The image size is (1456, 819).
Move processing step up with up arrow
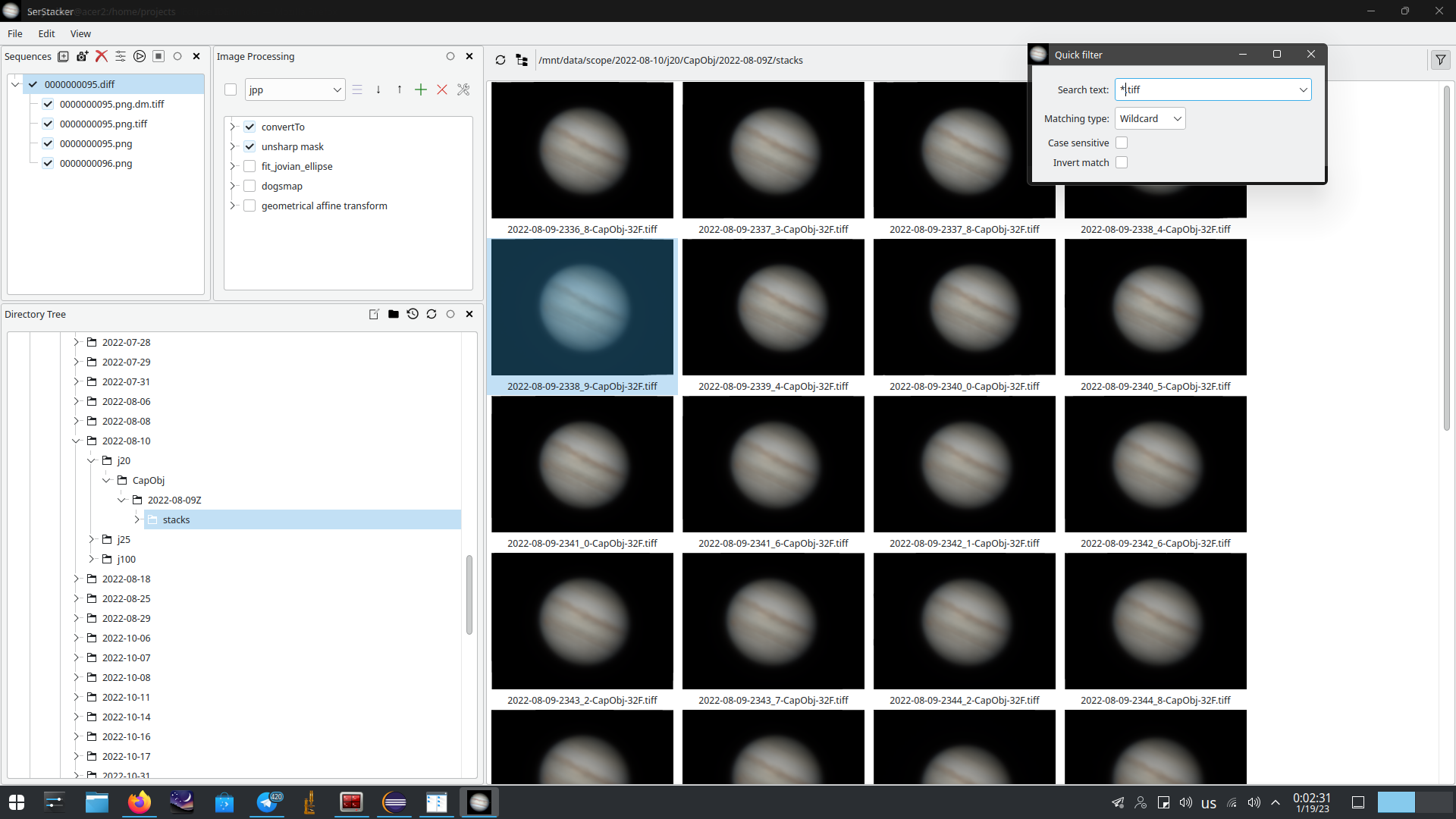point(400,89)
